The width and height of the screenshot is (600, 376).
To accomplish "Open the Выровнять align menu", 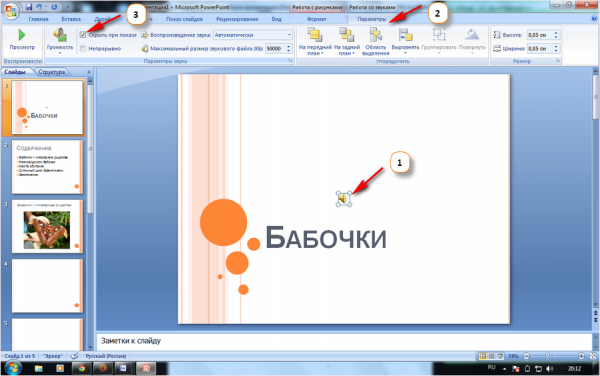I will point(405,41).
